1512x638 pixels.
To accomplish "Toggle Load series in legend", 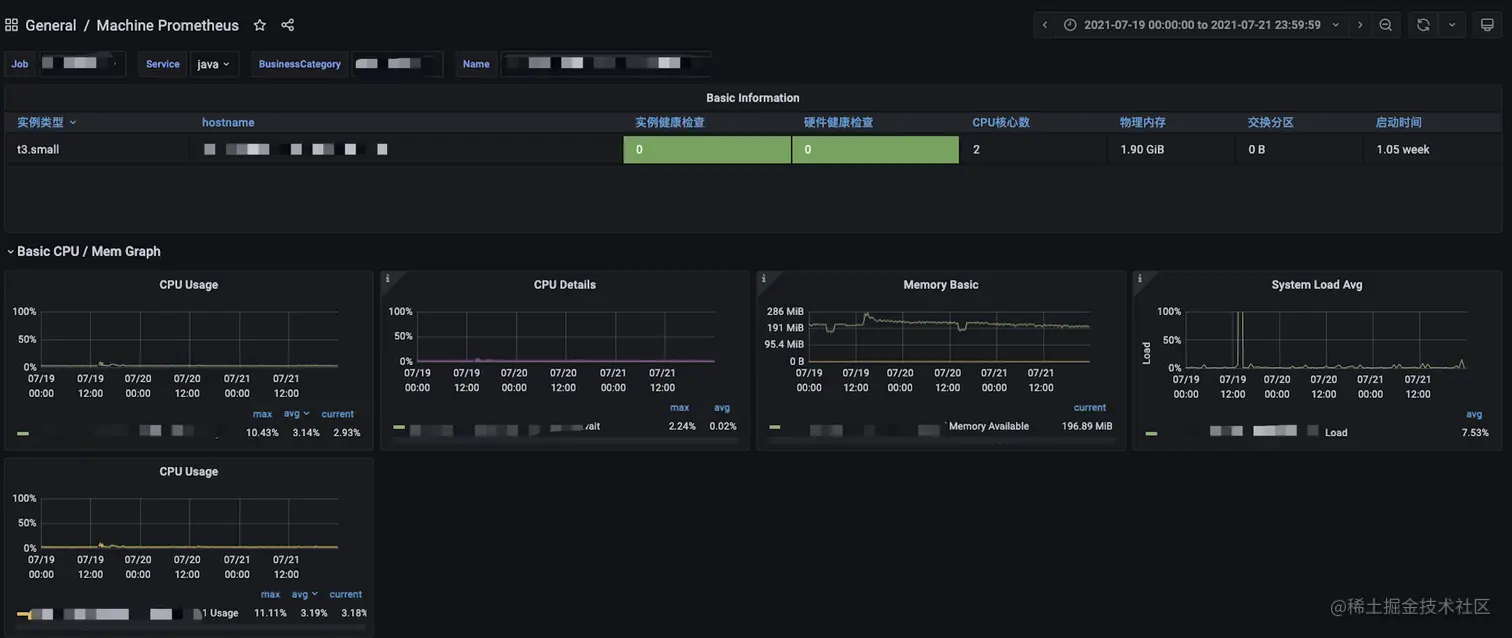I will pyautogui.click(x=1336, y=433).
